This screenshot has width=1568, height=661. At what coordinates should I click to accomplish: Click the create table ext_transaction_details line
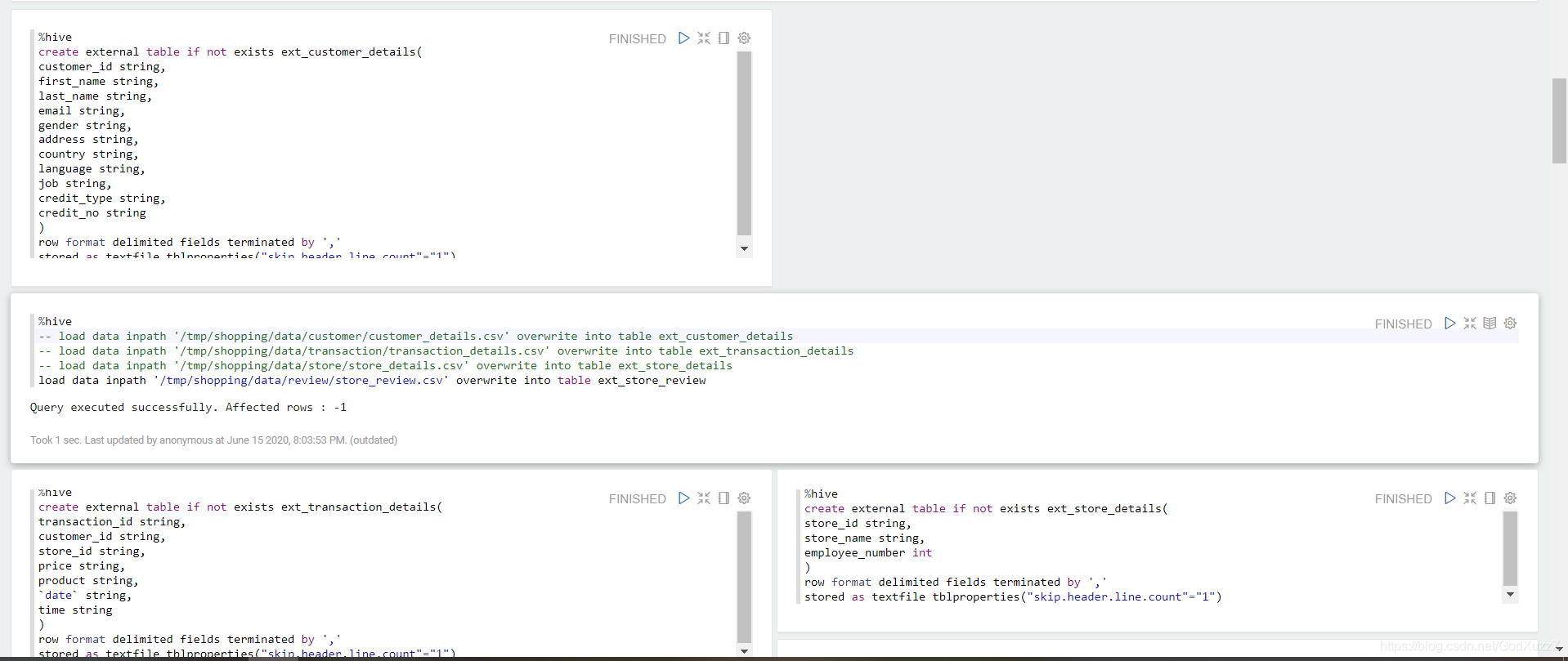tap(240, 507)
